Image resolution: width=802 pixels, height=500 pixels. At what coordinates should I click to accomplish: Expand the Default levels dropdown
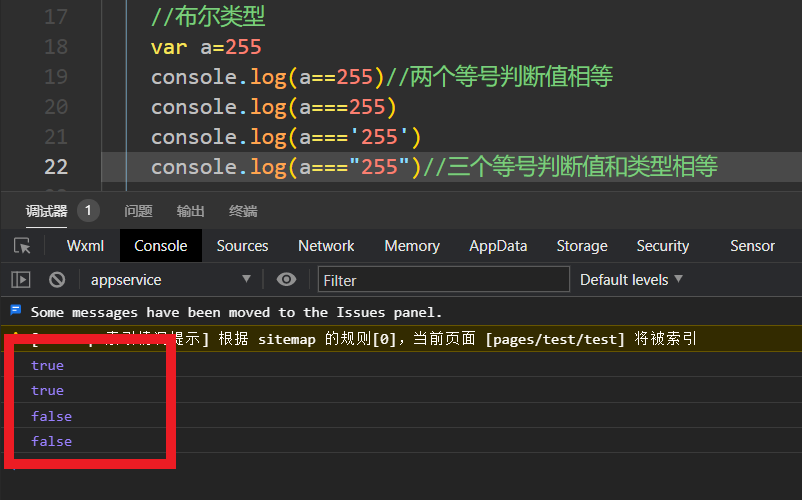(x=631, y=280)
